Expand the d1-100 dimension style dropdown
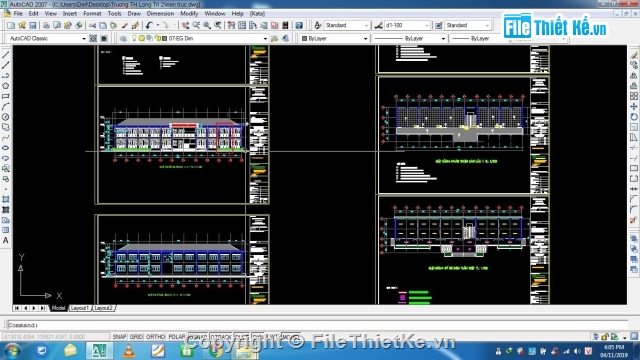 click(x=407, y=25)
